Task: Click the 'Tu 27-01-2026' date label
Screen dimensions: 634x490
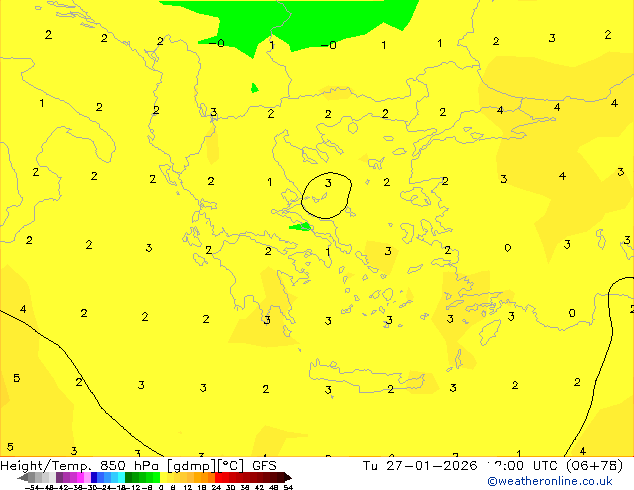Action: pyautogui.click(x=420, y=466)
